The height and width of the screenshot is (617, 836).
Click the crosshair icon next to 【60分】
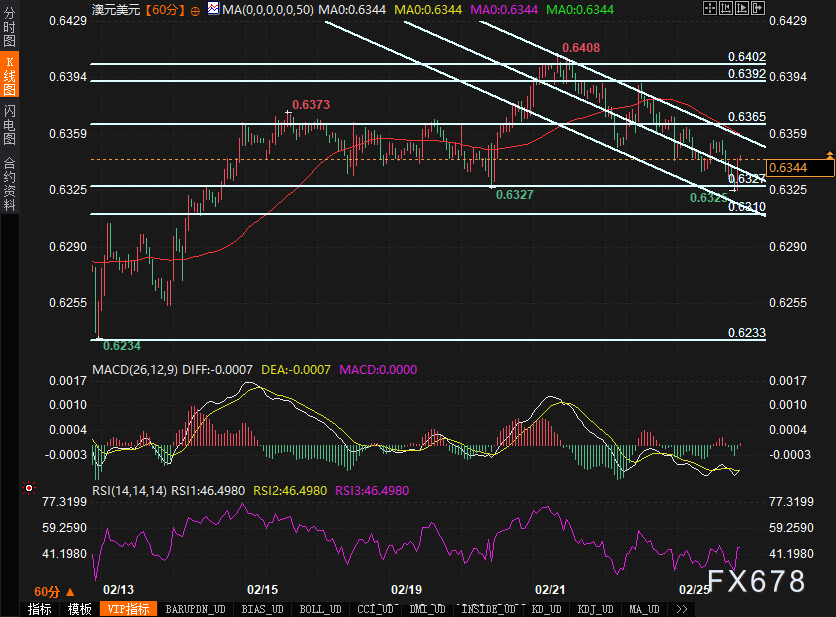pos(194,9)
